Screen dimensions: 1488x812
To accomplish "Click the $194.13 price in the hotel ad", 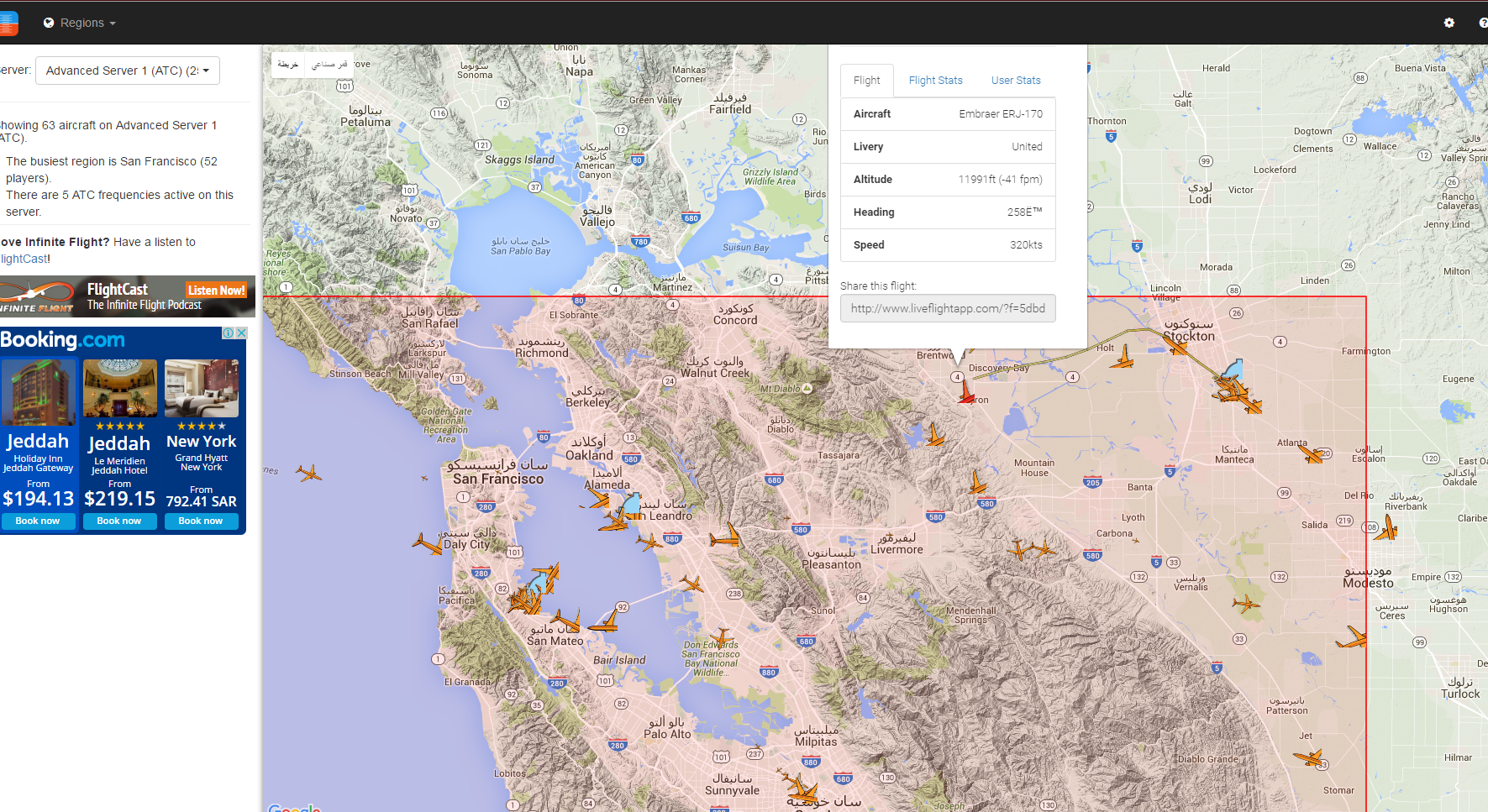I will 39,499.
